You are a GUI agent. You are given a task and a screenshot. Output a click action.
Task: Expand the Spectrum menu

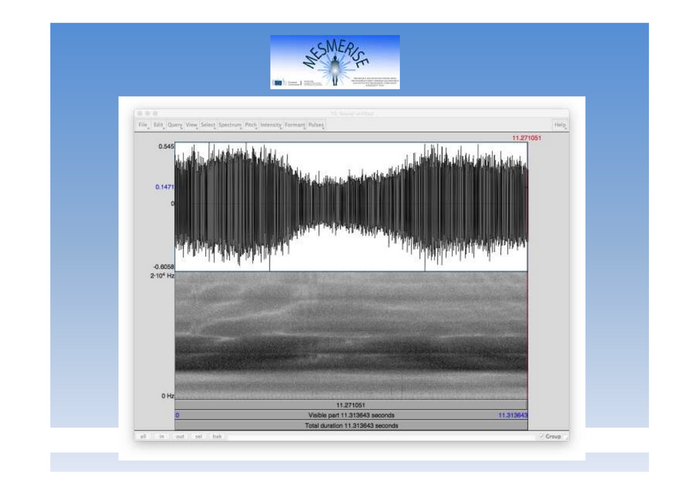point(230,125)
